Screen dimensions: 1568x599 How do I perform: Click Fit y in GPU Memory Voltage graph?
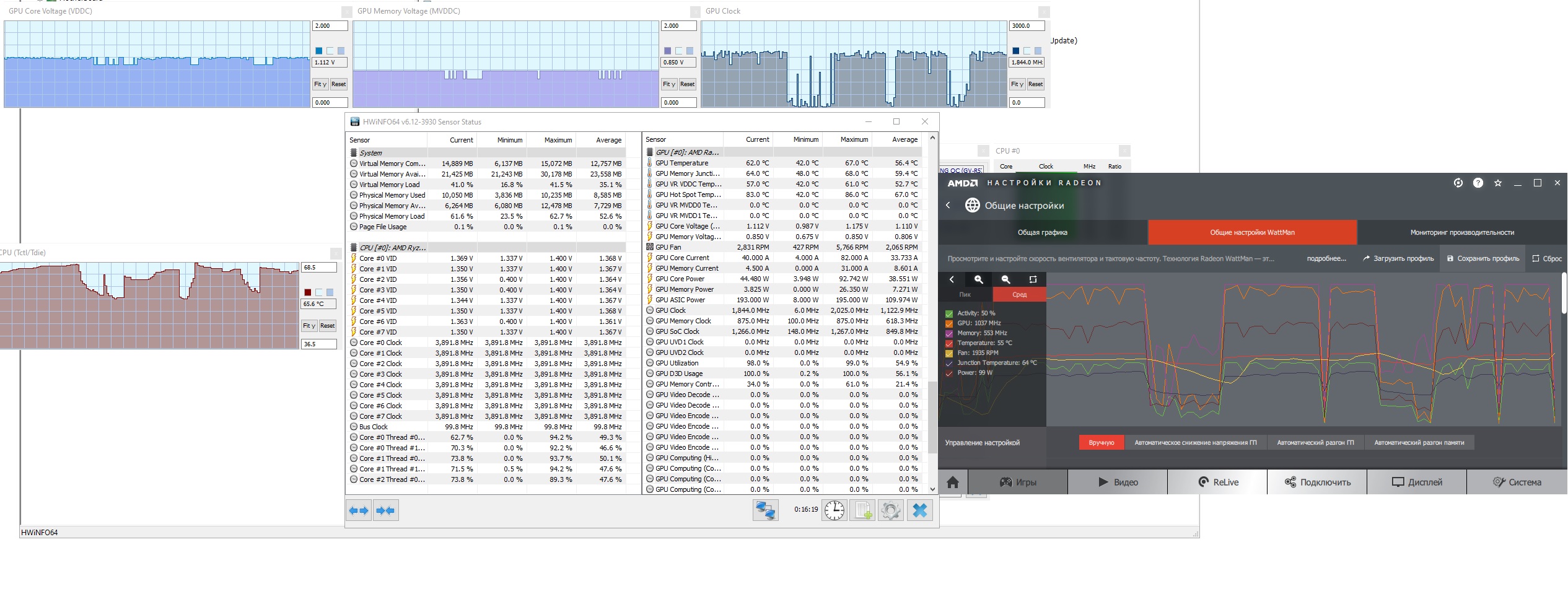[x=668, y=84]
